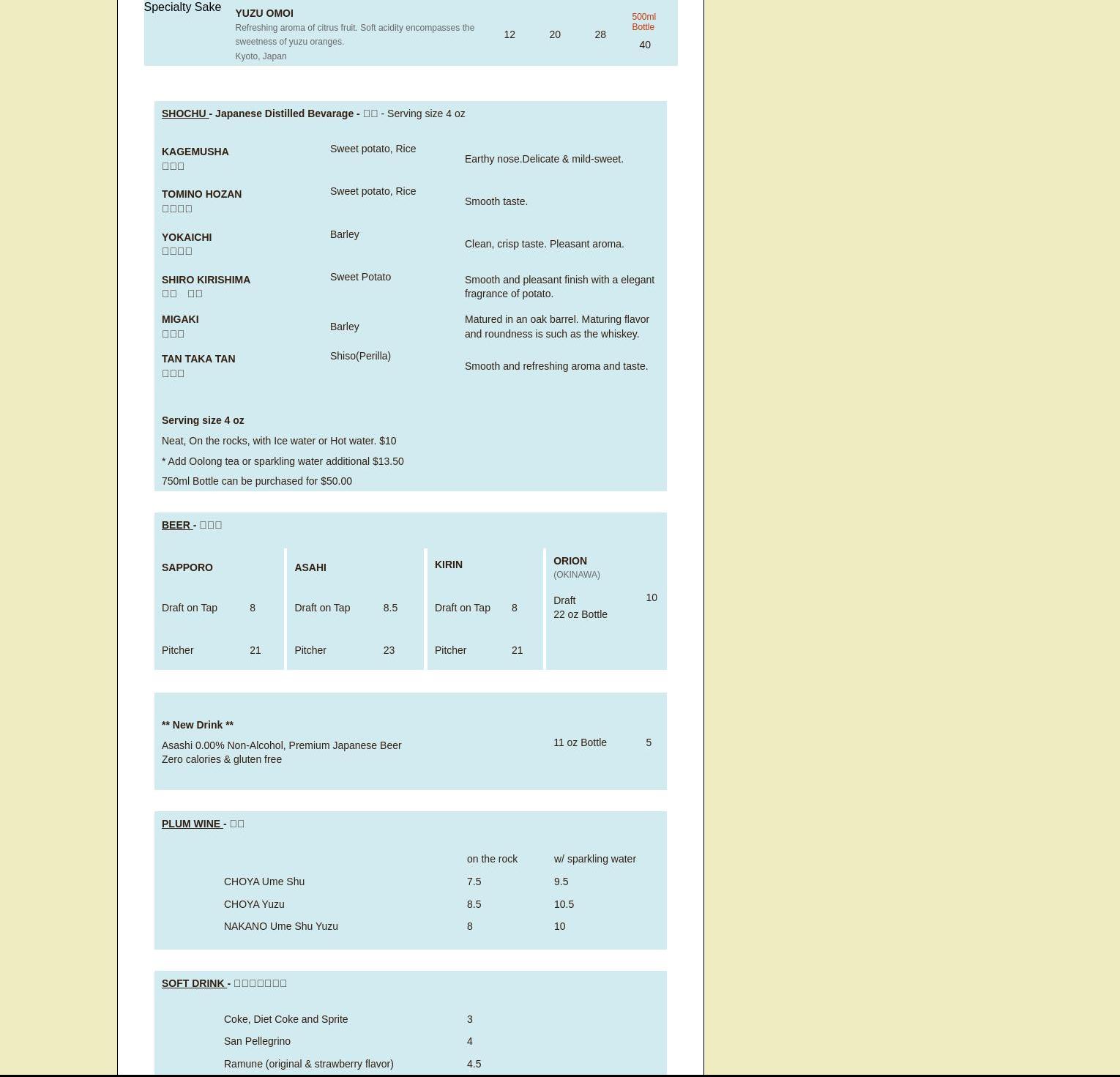Select the YUZU OMOI sake name

point(264,13)
